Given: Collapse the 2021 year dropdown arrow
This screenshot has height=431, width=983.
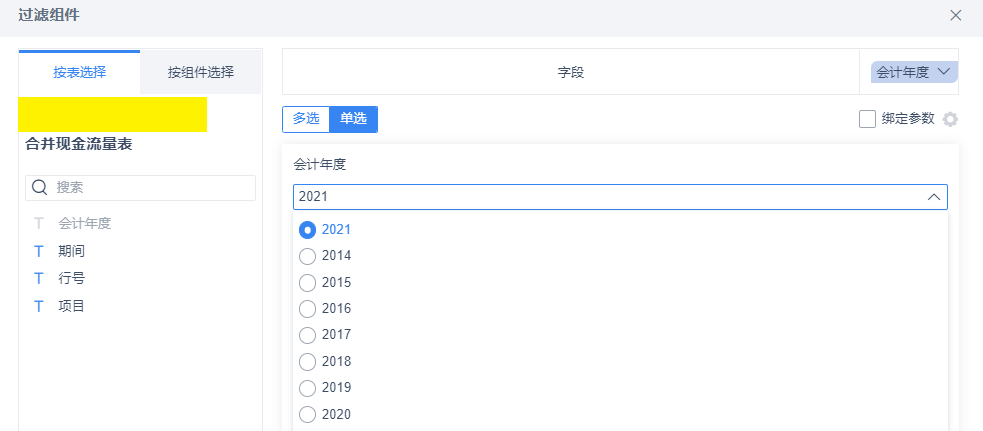Looking at the screenshot, I should point(933,197).
